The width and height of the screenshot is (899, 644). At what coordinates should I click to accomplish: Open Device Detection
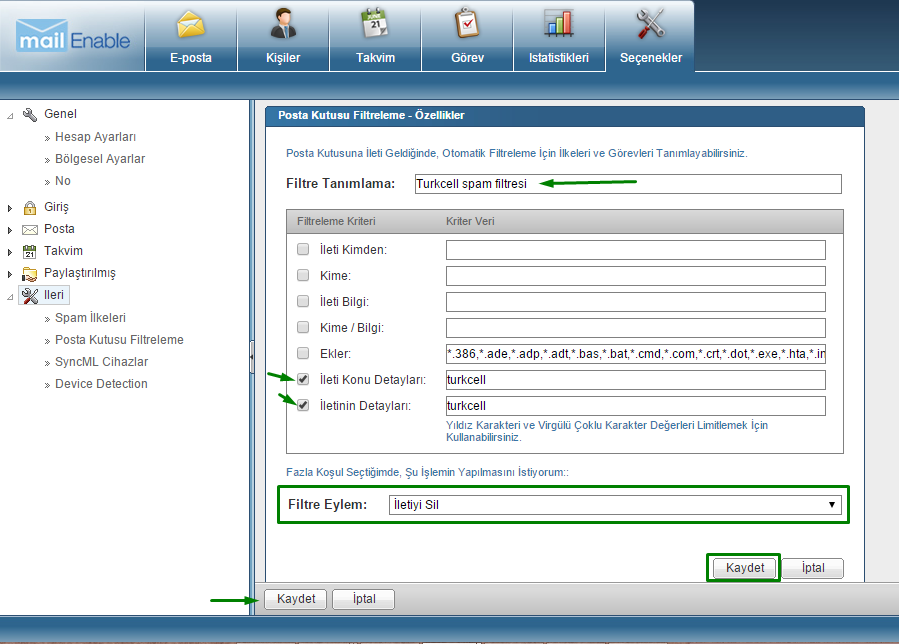[x=101, y=384]
